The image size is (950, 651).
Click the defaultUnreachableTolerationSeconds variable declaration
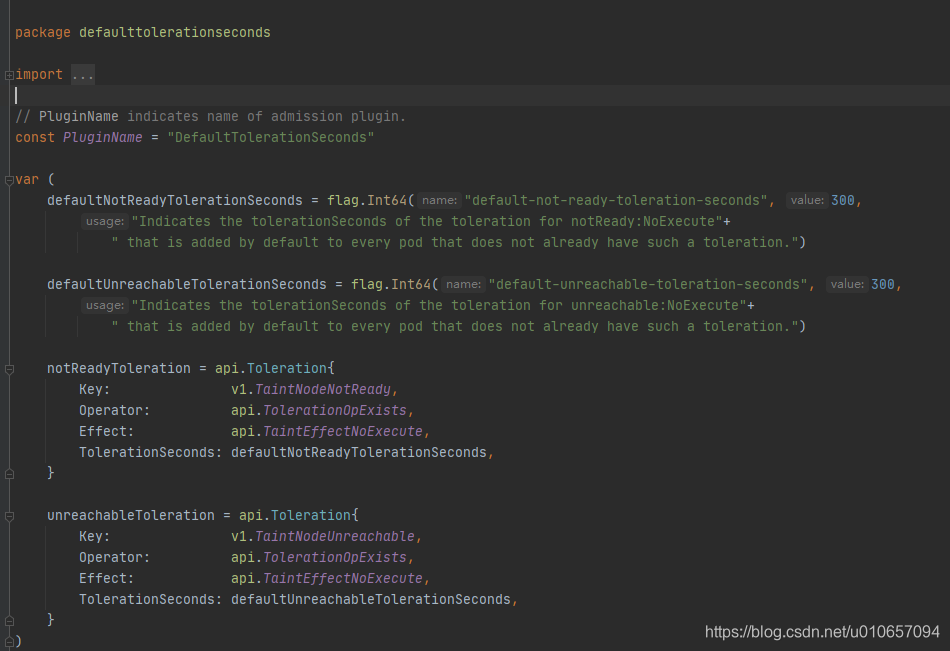(x=187, y=284)
